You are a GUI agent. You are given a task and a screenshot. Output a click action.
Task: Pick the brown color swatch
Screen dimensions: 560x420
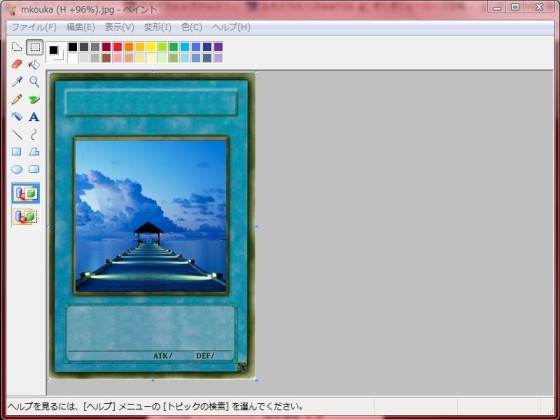pos(106,58)
